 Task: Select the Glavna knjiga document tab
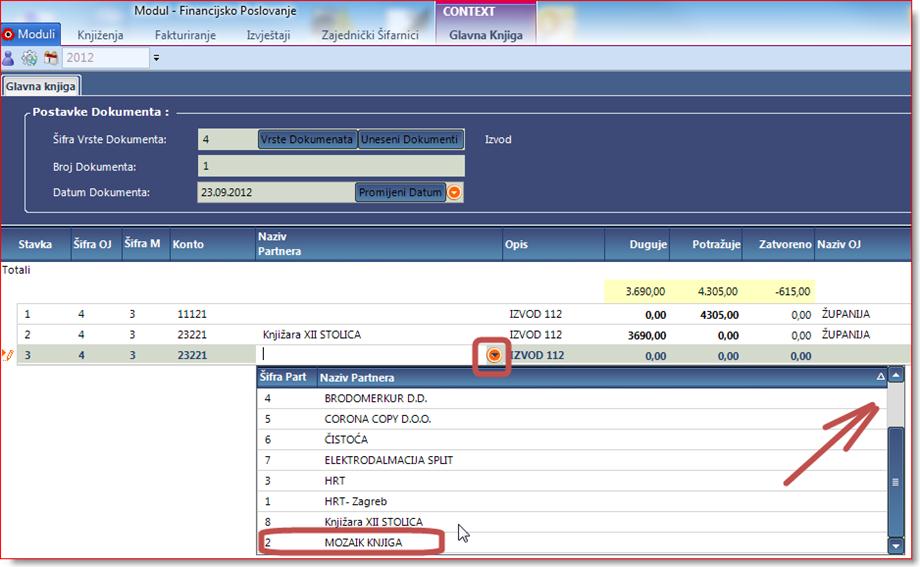point(40,86)
